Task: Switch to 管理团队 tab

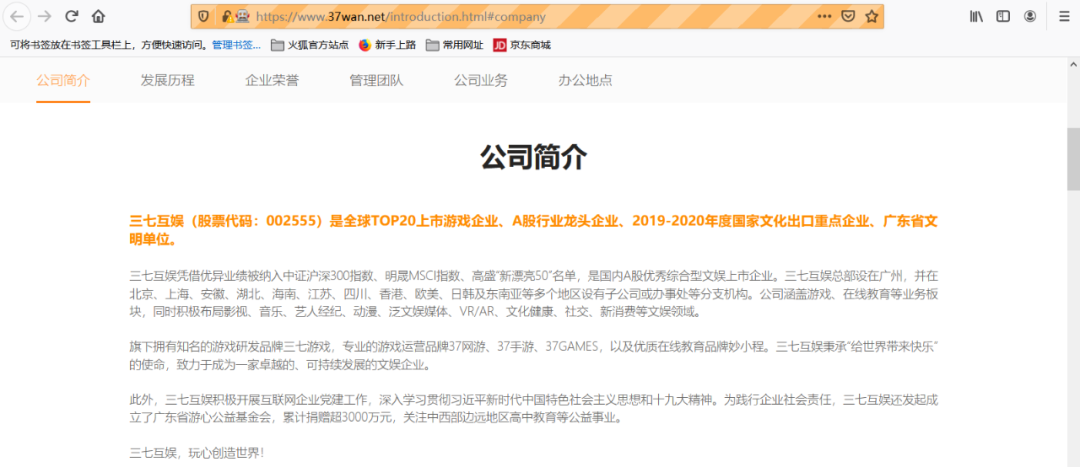Action: tap(377, 81)
